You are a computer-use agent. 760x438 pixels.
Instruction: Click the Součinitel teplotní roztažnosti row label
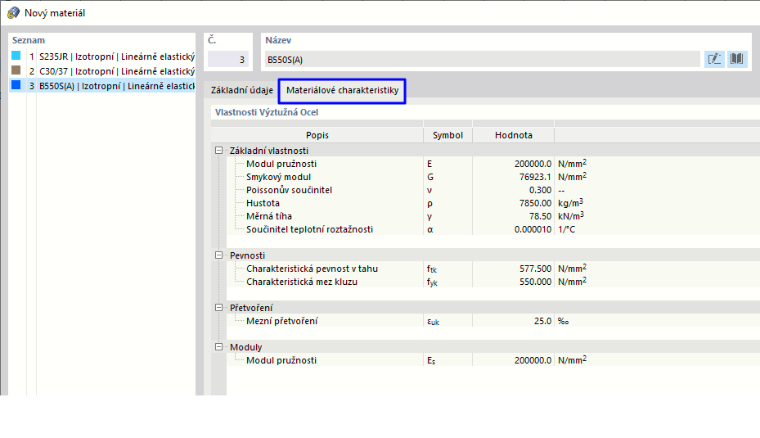tap(309, 229)
